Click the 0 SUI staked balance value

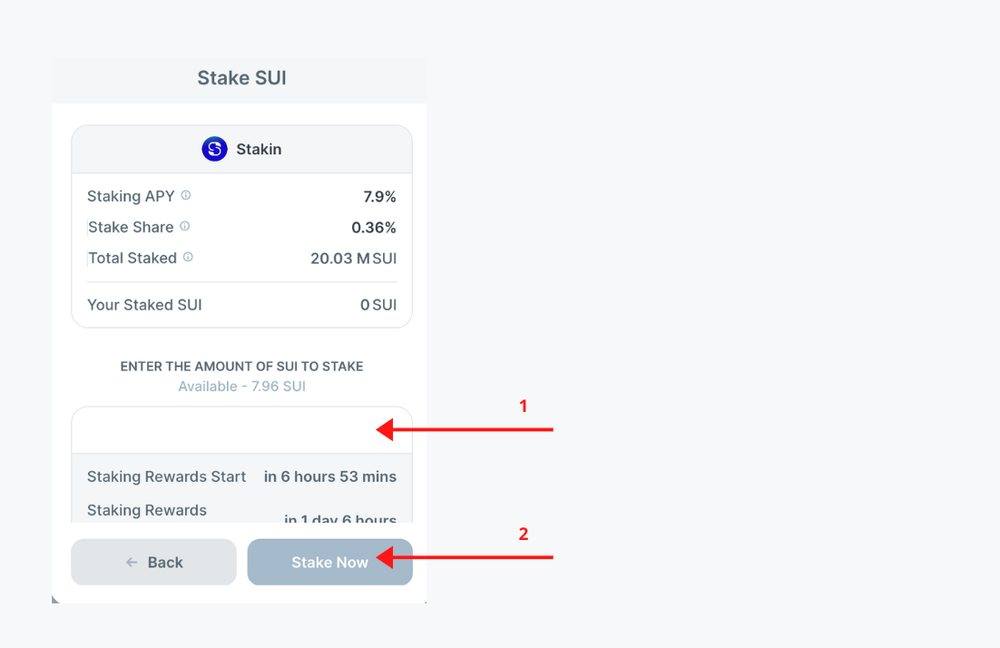[x=378, y=304]
